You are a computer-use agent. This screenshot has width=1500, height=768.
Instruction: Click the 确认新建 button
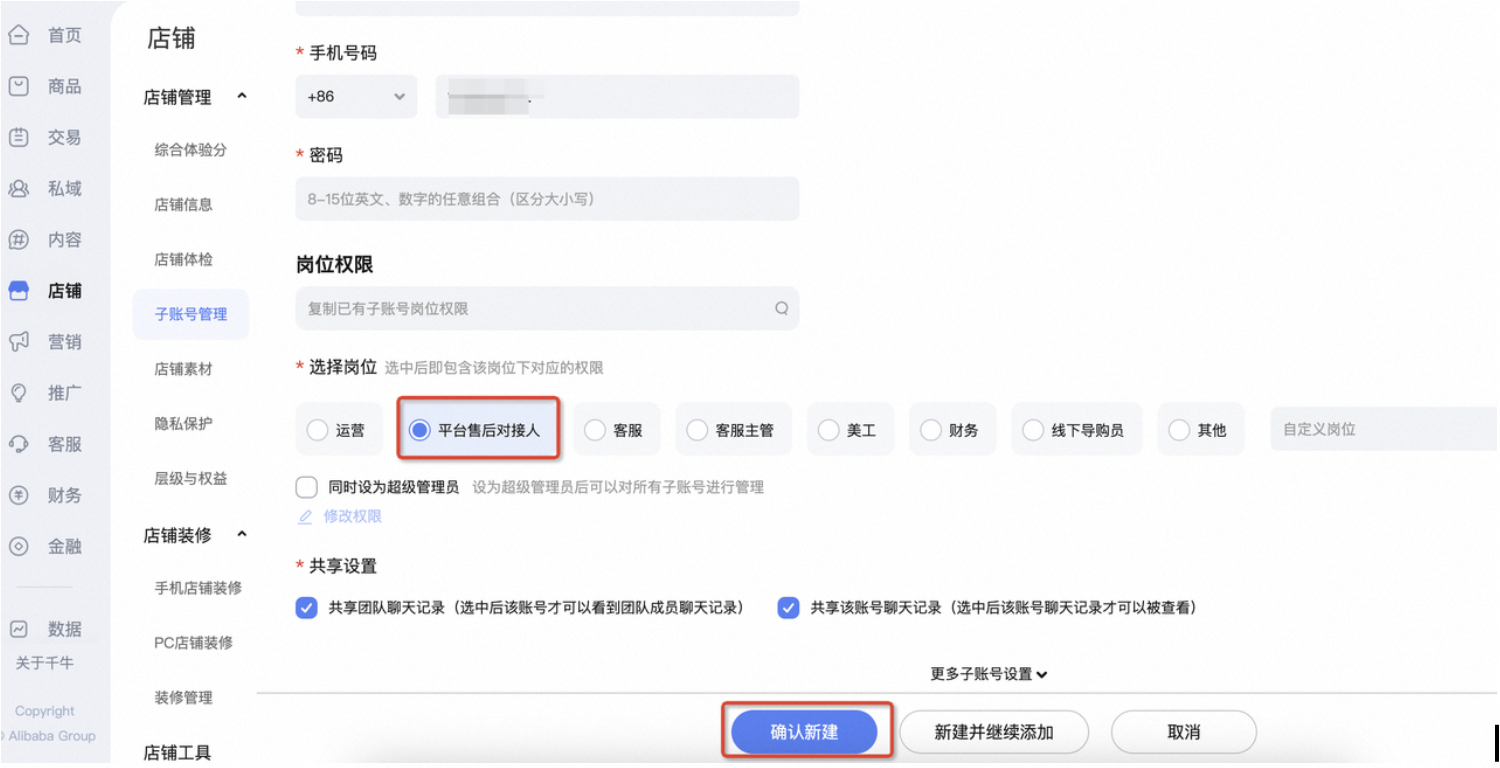[x=804, y=732]
